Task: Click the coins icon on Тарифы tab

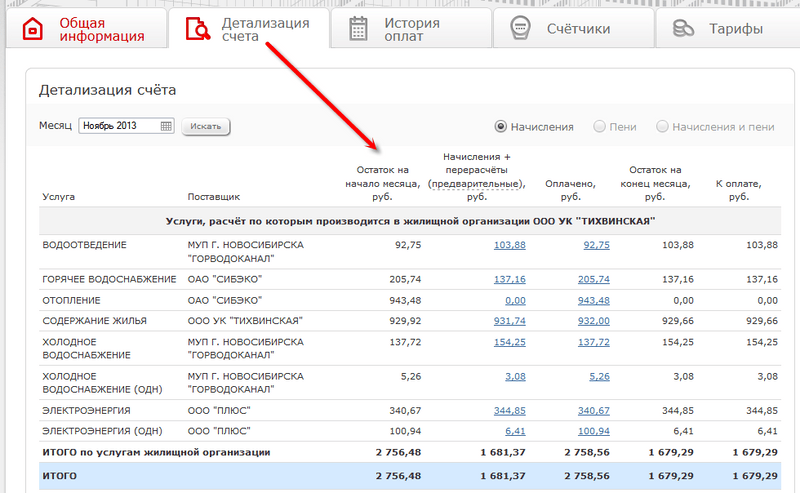Action: 684,29
